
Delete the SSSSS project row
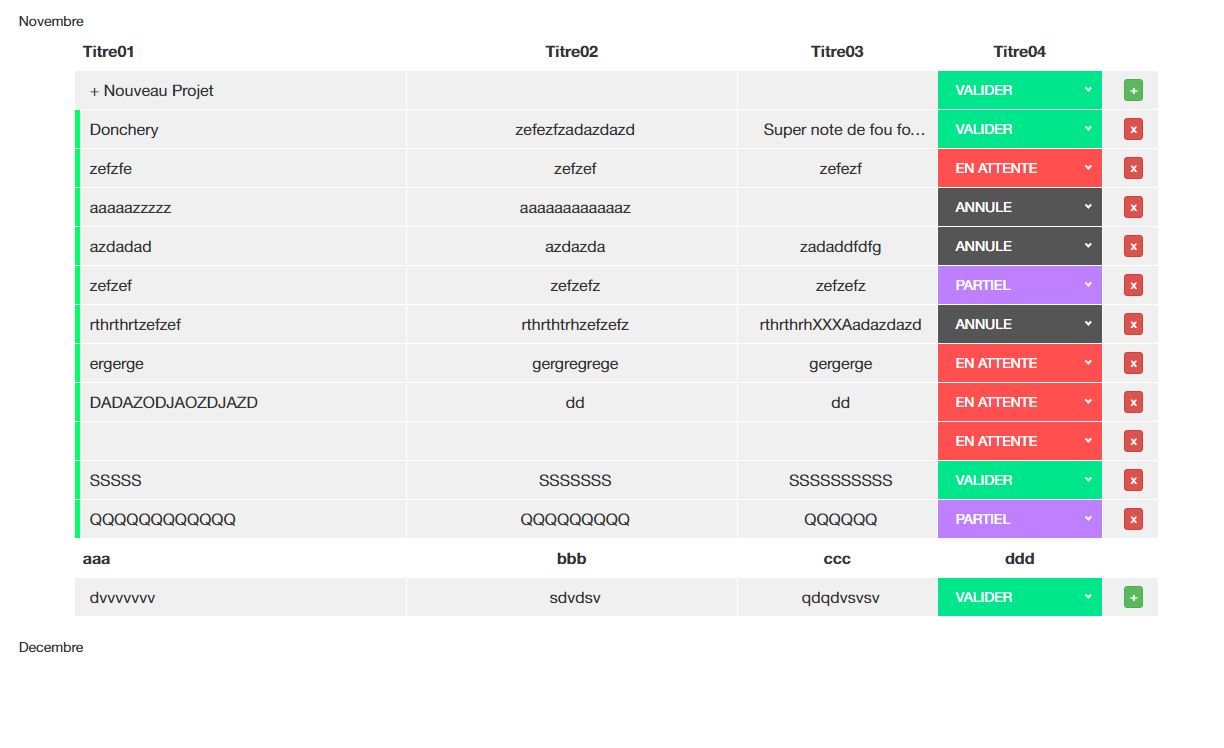(x=1132, y=480)
